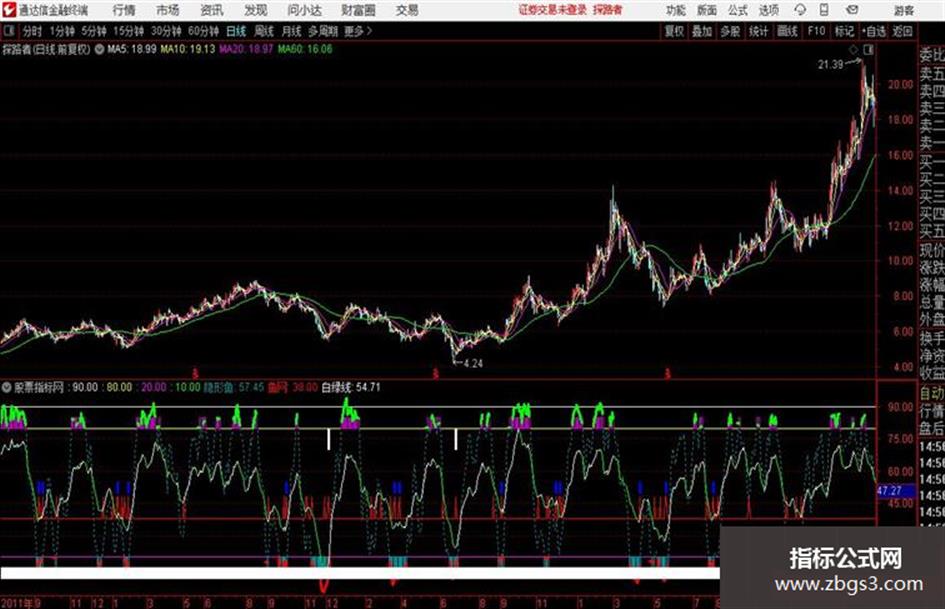Switch to 60分钟 period

tap(203, 31)
